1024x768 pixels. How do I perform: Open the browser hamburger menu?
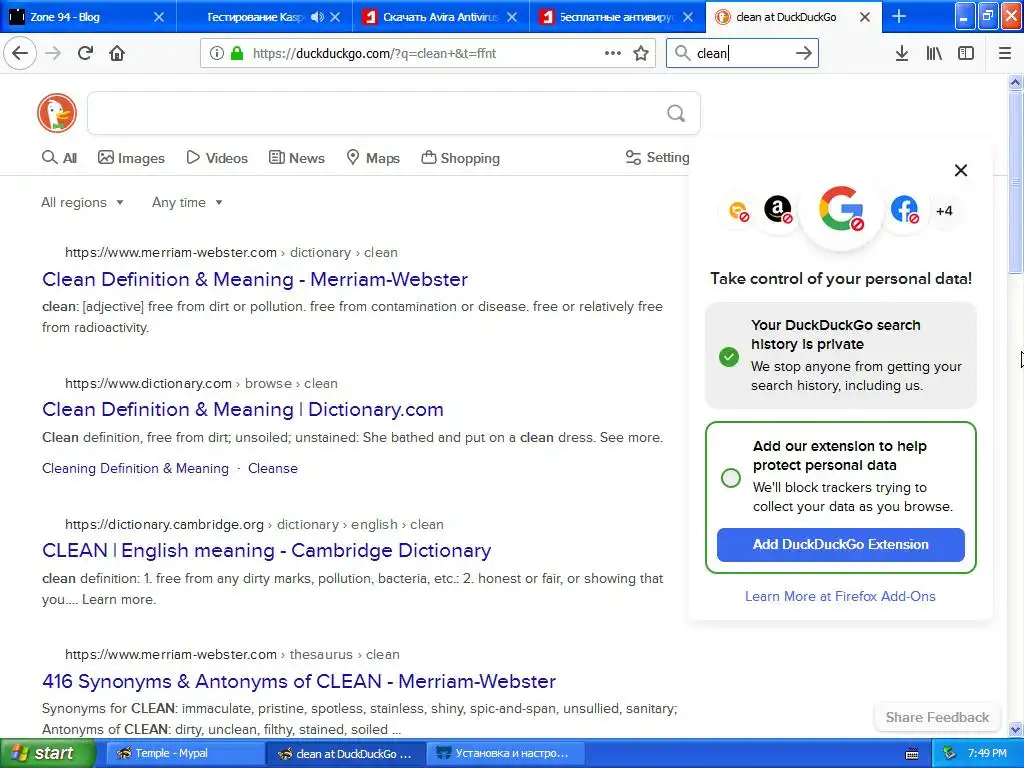pos(1004,53)
